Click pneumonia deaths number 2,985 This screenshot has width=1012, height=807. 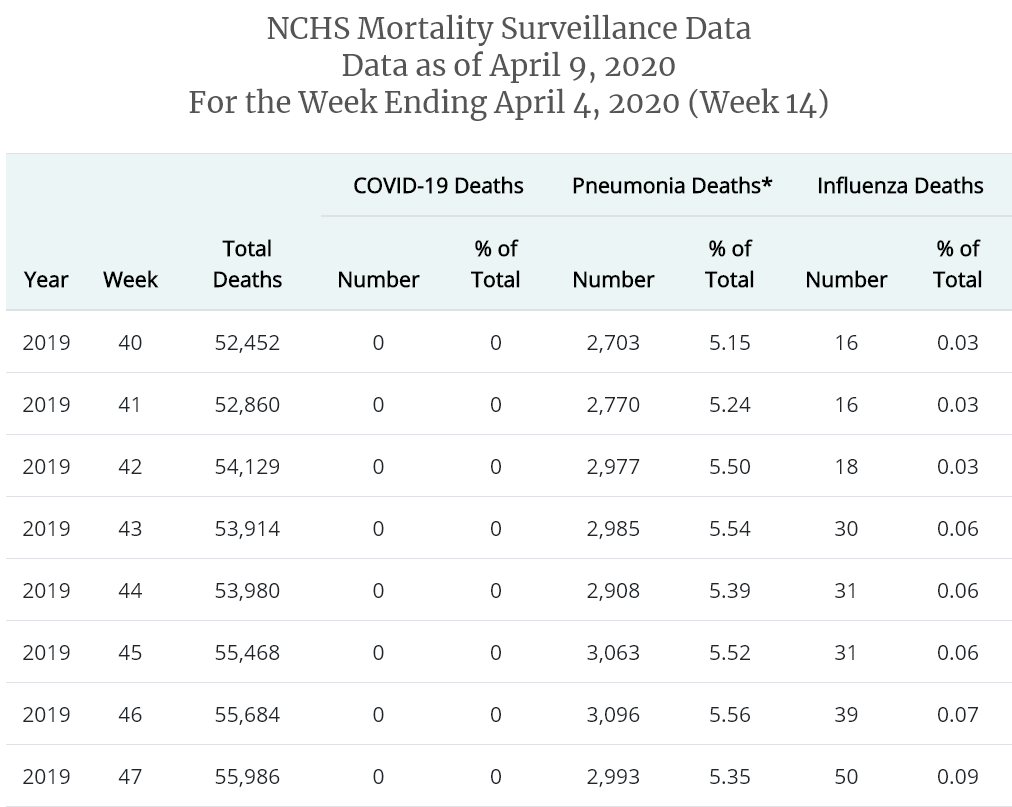613,529
